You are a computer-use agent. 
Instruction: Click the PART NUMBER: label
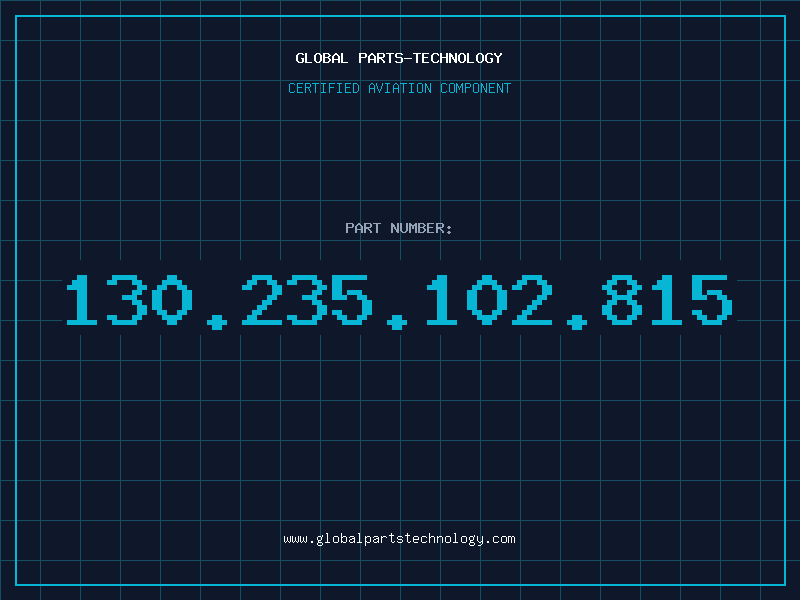(399, 228)
